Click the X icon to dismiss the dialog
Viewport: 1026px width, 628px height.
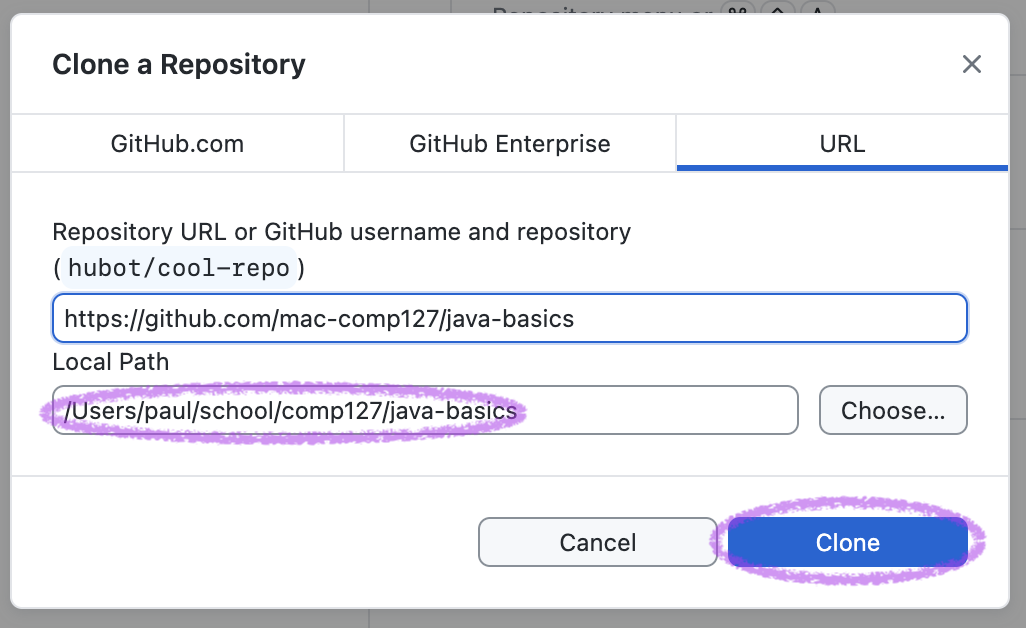(971, 64)
